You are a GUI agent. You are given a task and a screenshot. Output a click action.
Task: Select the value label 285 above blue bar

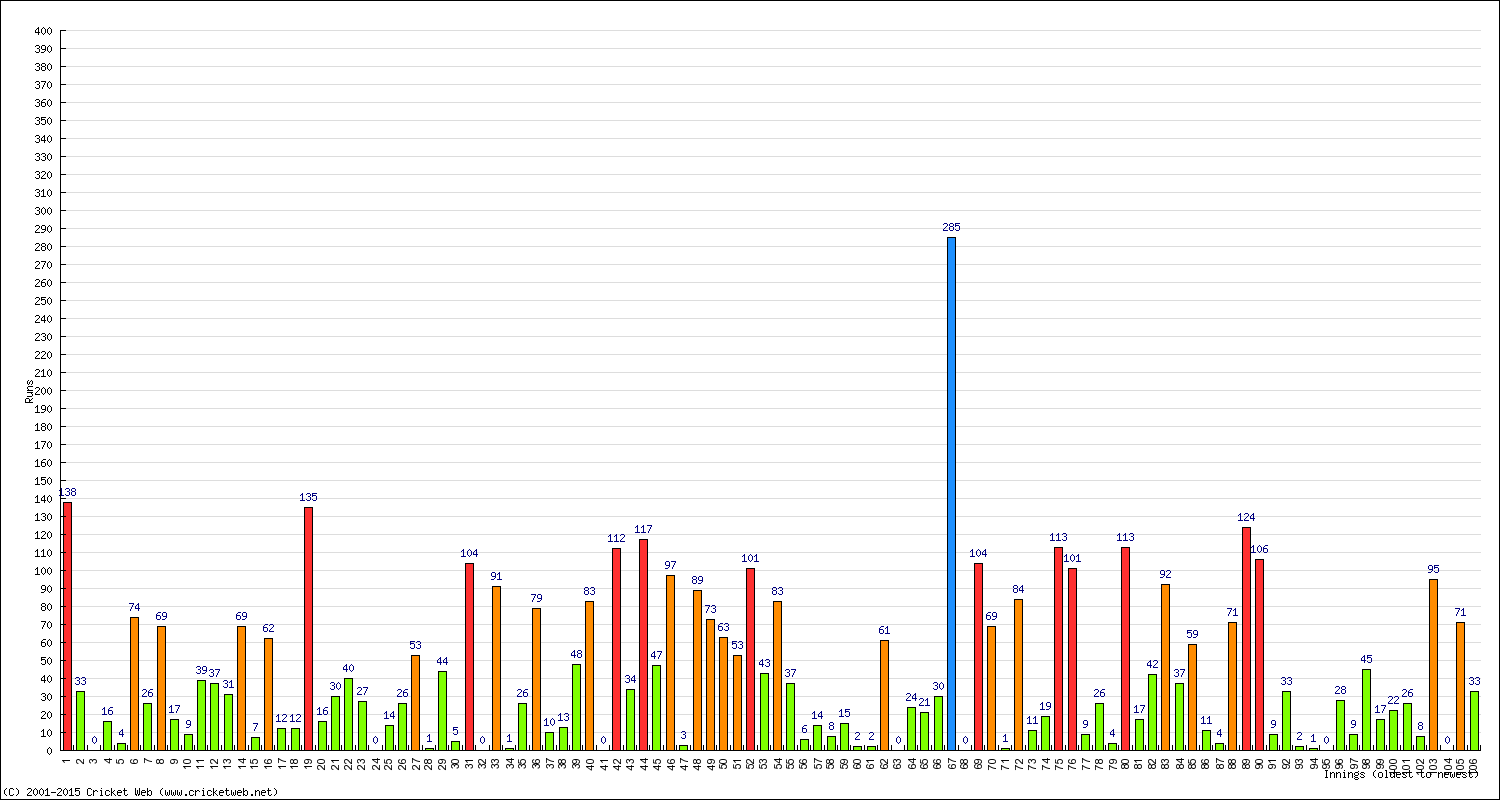[951, 227]
